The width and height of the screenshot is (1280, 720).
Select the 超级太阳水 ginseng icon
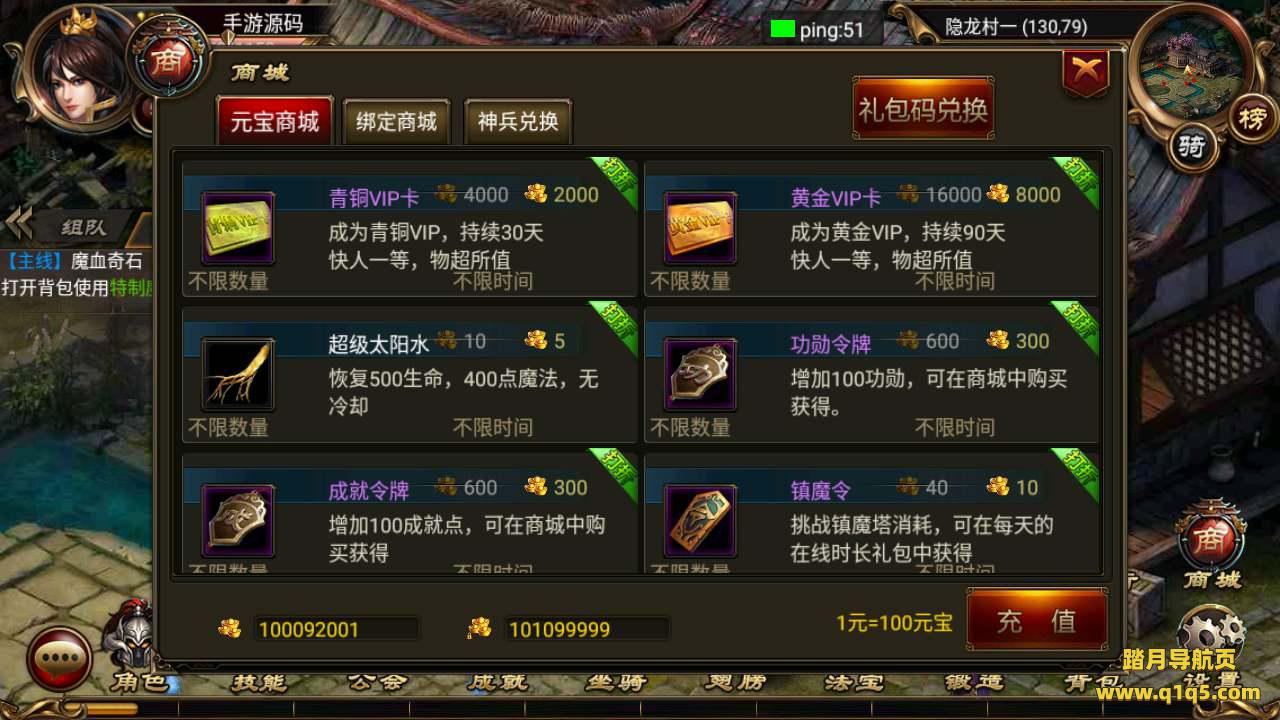(238, 374)
